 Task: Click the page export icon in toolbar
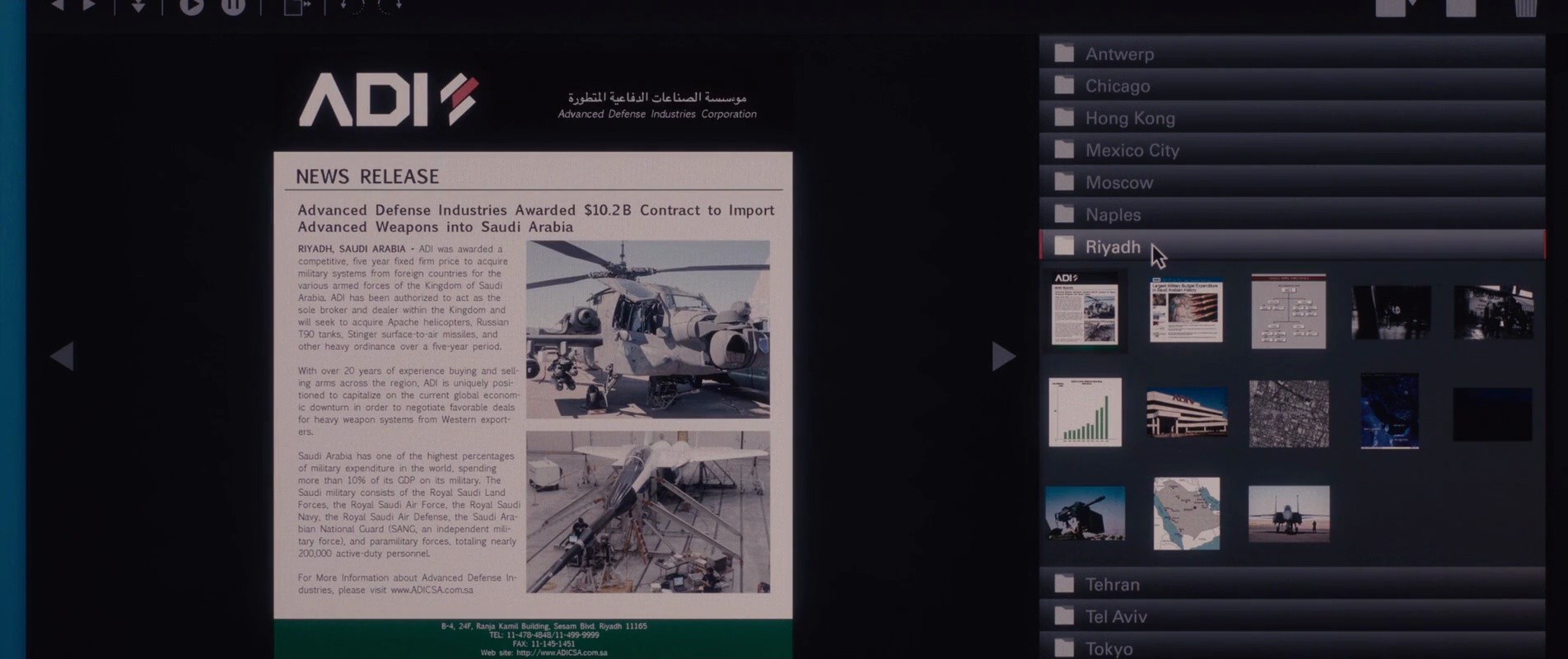click(296, 7)
